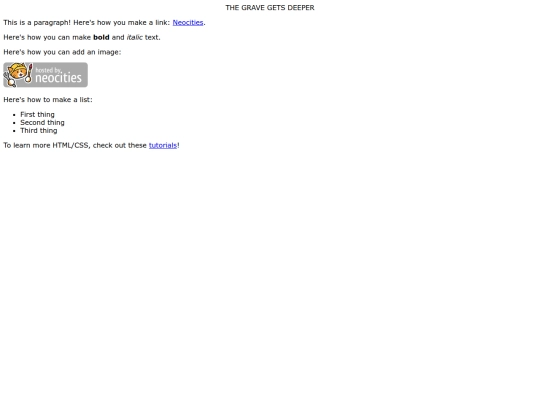This screenshot has height=405, width=540.
Task: Click the large 'neocities' logo text
Action: 59,78
